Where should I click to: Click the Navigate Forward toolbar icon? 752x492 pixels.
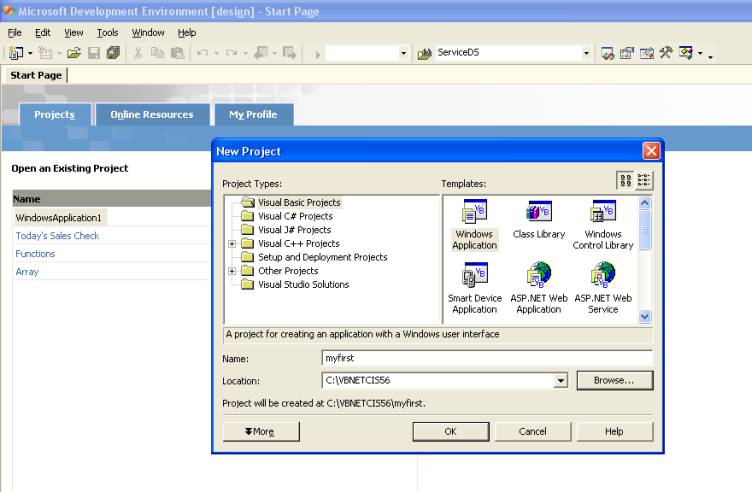point(289,53)
